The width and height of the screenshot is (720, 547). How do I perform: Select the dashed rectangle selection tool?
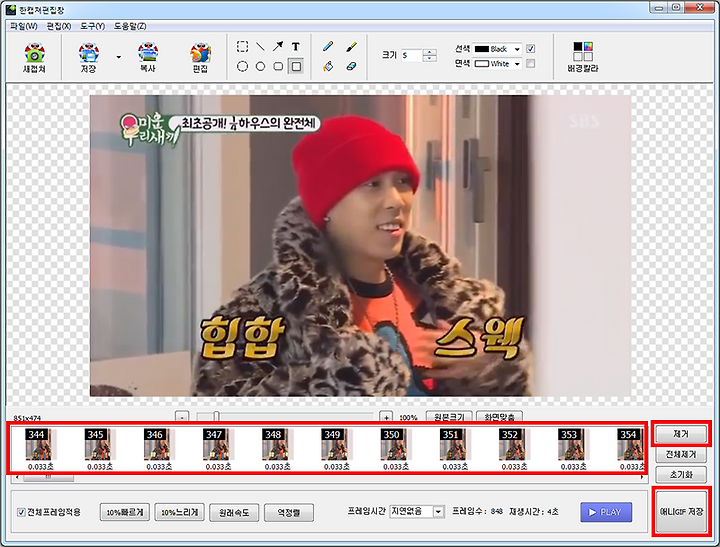point(242,46)
